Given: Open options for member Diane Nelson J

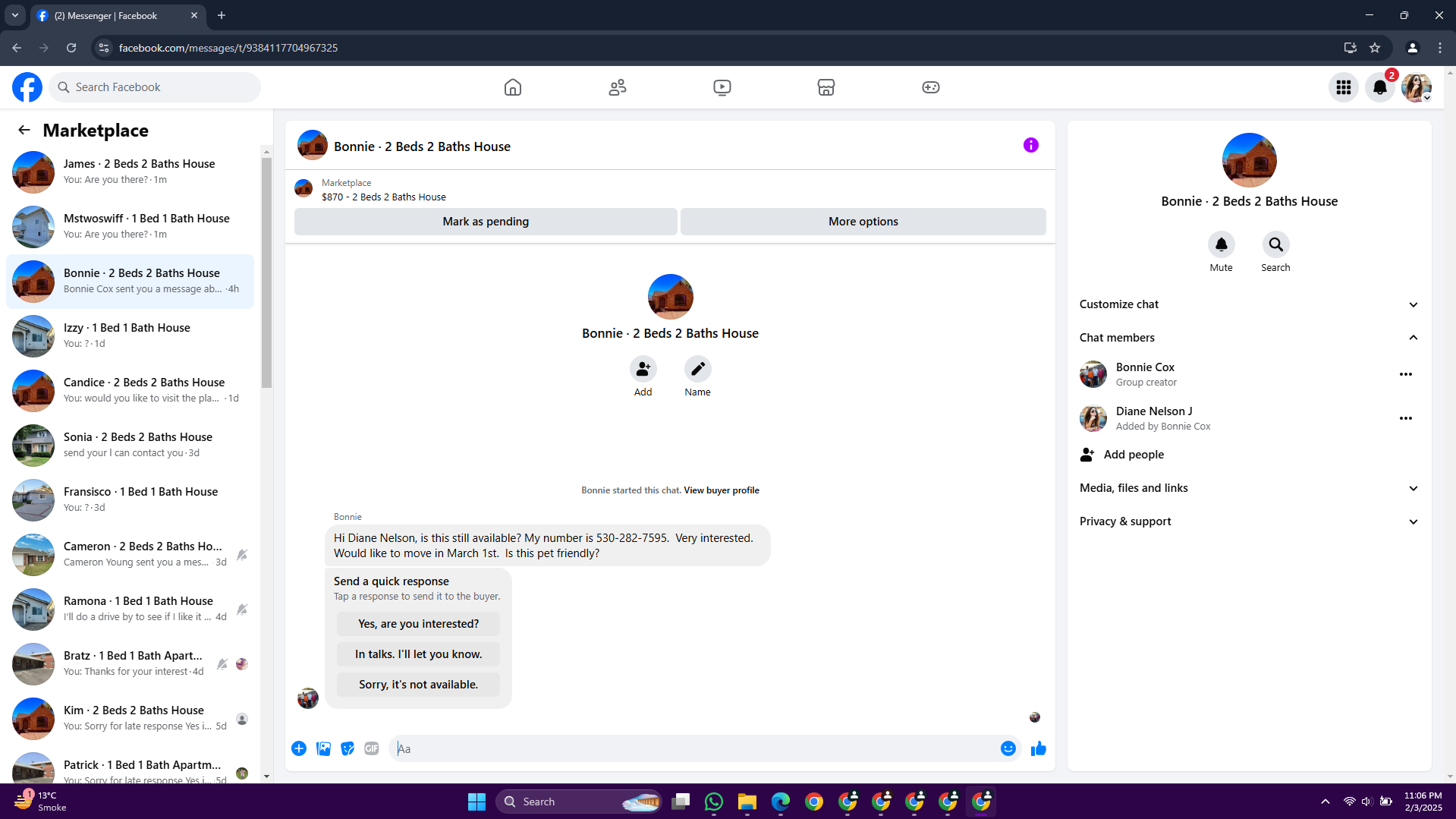Looking at the screenshot, I should (x=1406, y=418).
